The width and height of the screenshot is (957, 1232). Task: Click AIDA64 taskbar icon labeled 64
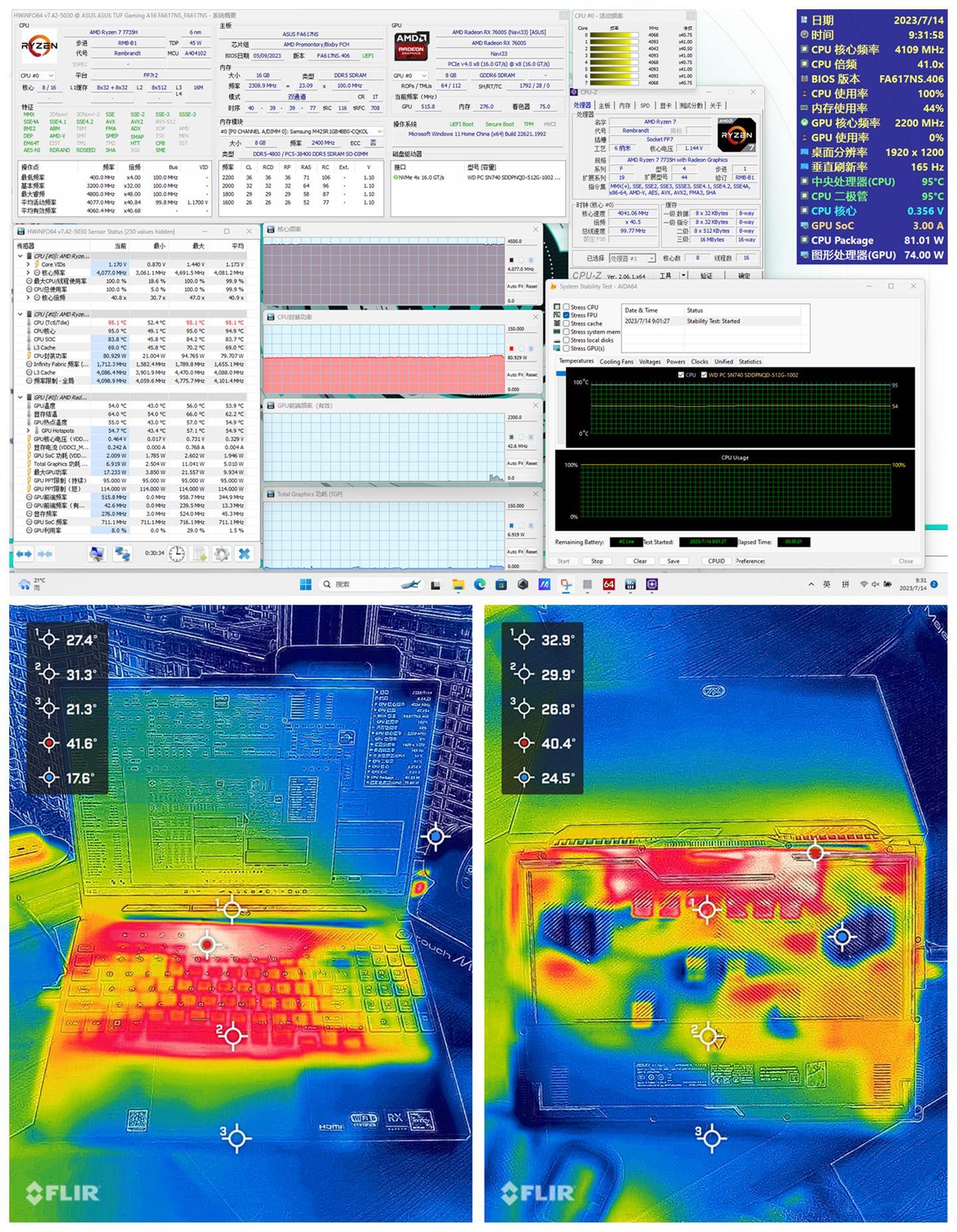click(609, 584)
